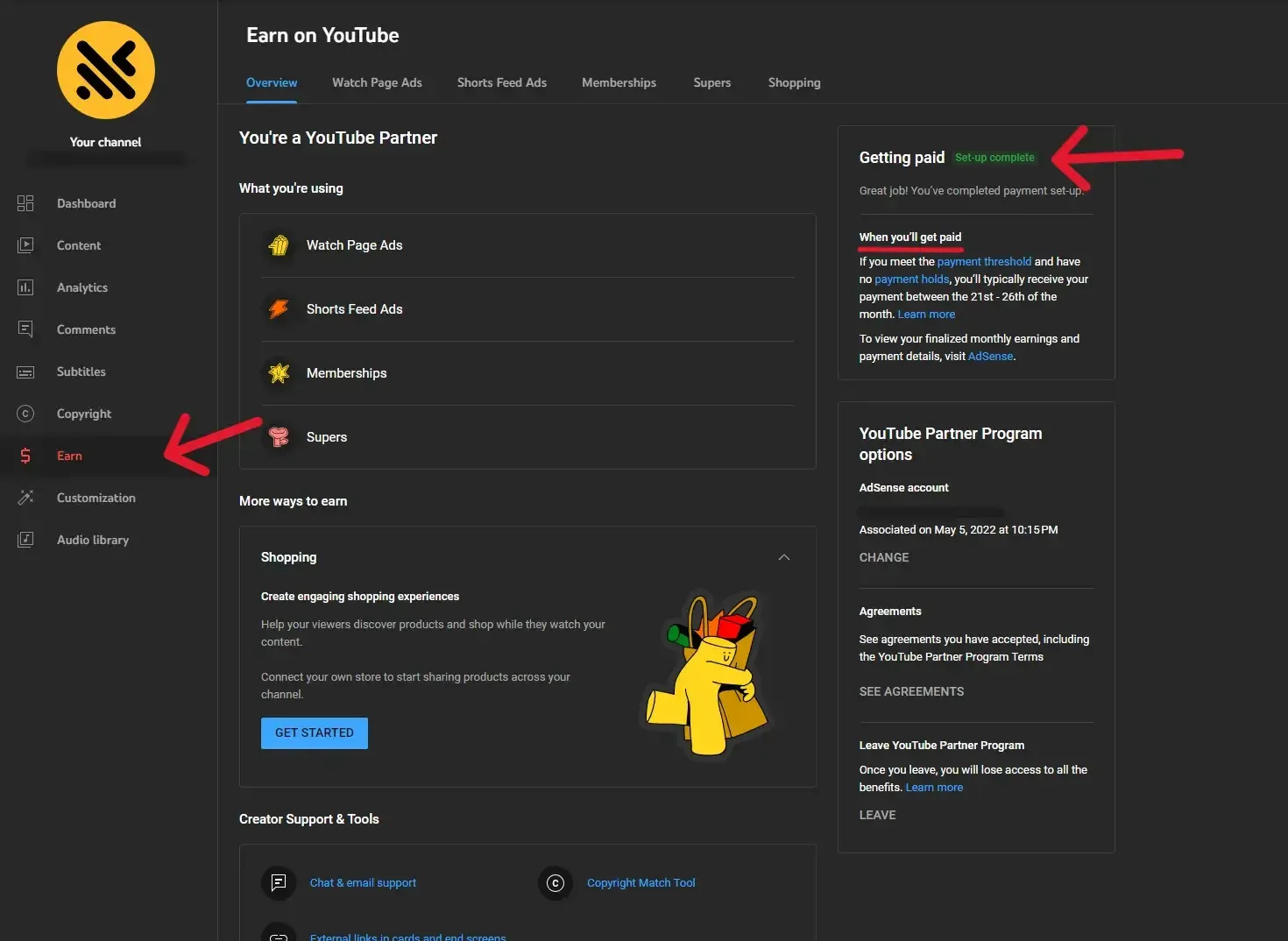The width and height of the screenshot is (1288, 941).
Task: Switch to the Watch Page Ads tab
Action: (377, 82)
